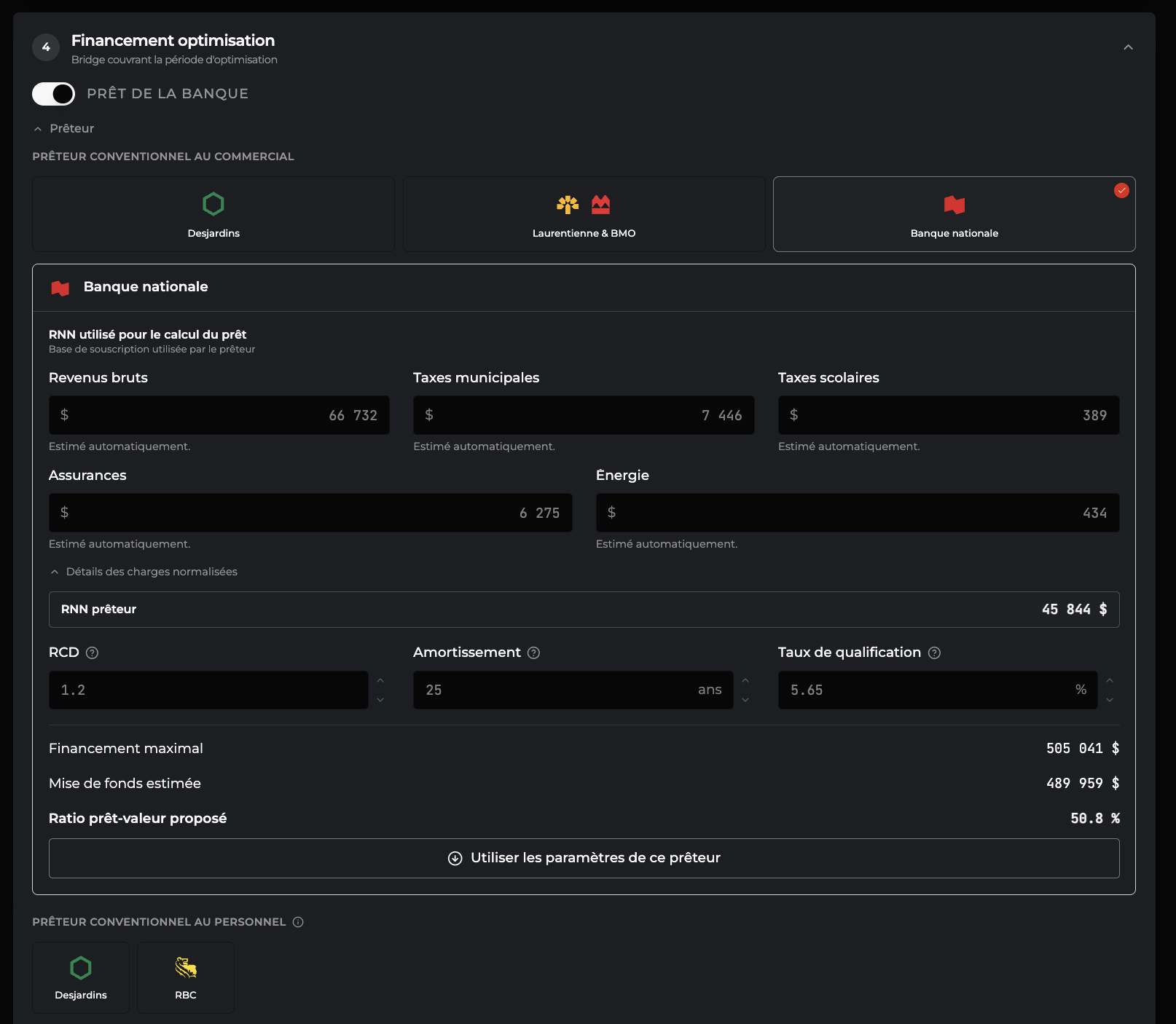1176x1024 pixels.
Task: Click the Taux de qualification field
Action: point(938,690)
